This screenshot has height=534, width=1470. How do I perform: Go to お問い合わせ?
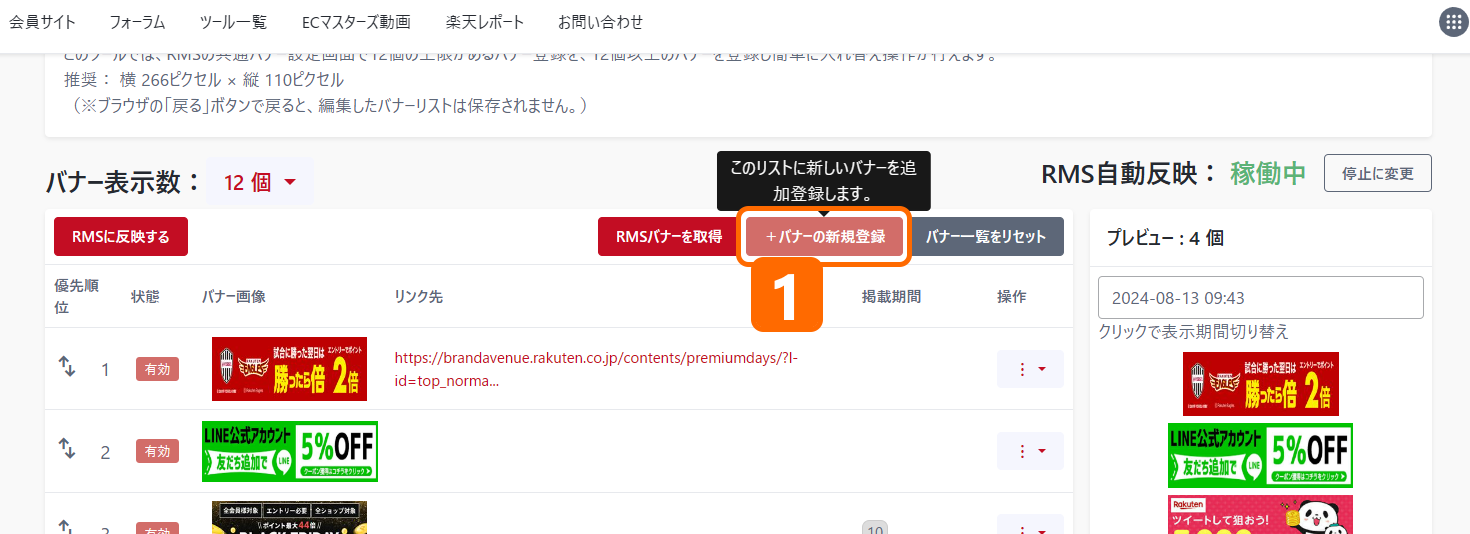(x=601, y=22)
